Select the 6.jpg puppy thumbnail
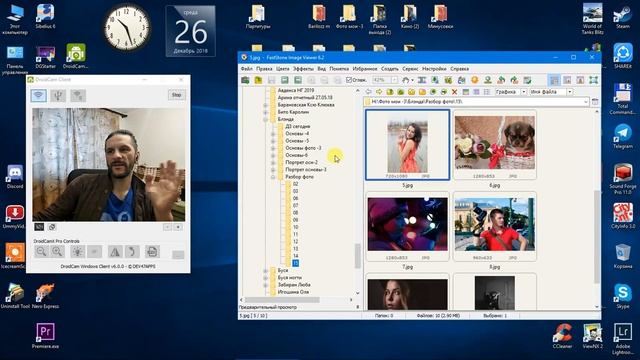This screenshot has height=360, width=640. [495, 145]
